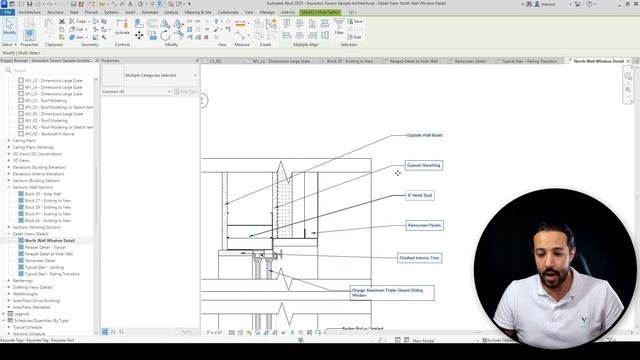Click the Print icon in quick access toolbar
Screen dimensions: 640x360
tap(73, 4)
